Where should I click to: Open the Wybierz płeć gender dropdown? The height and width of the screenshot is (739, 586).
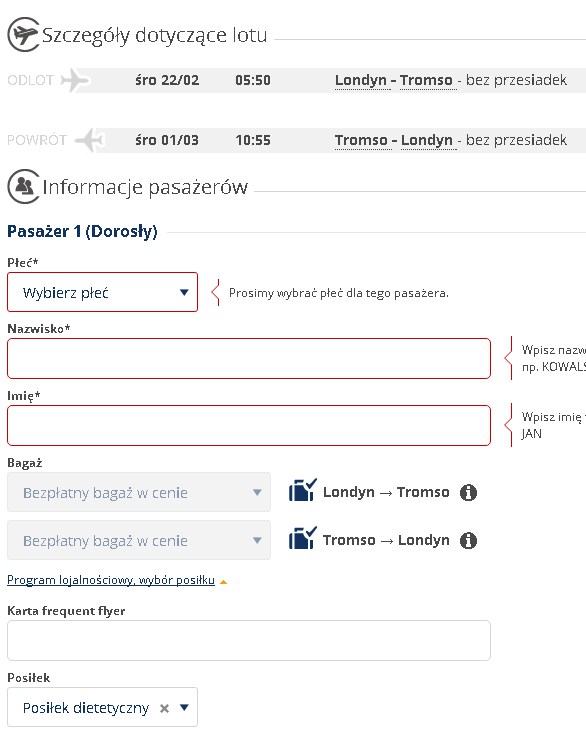point(102,292)
